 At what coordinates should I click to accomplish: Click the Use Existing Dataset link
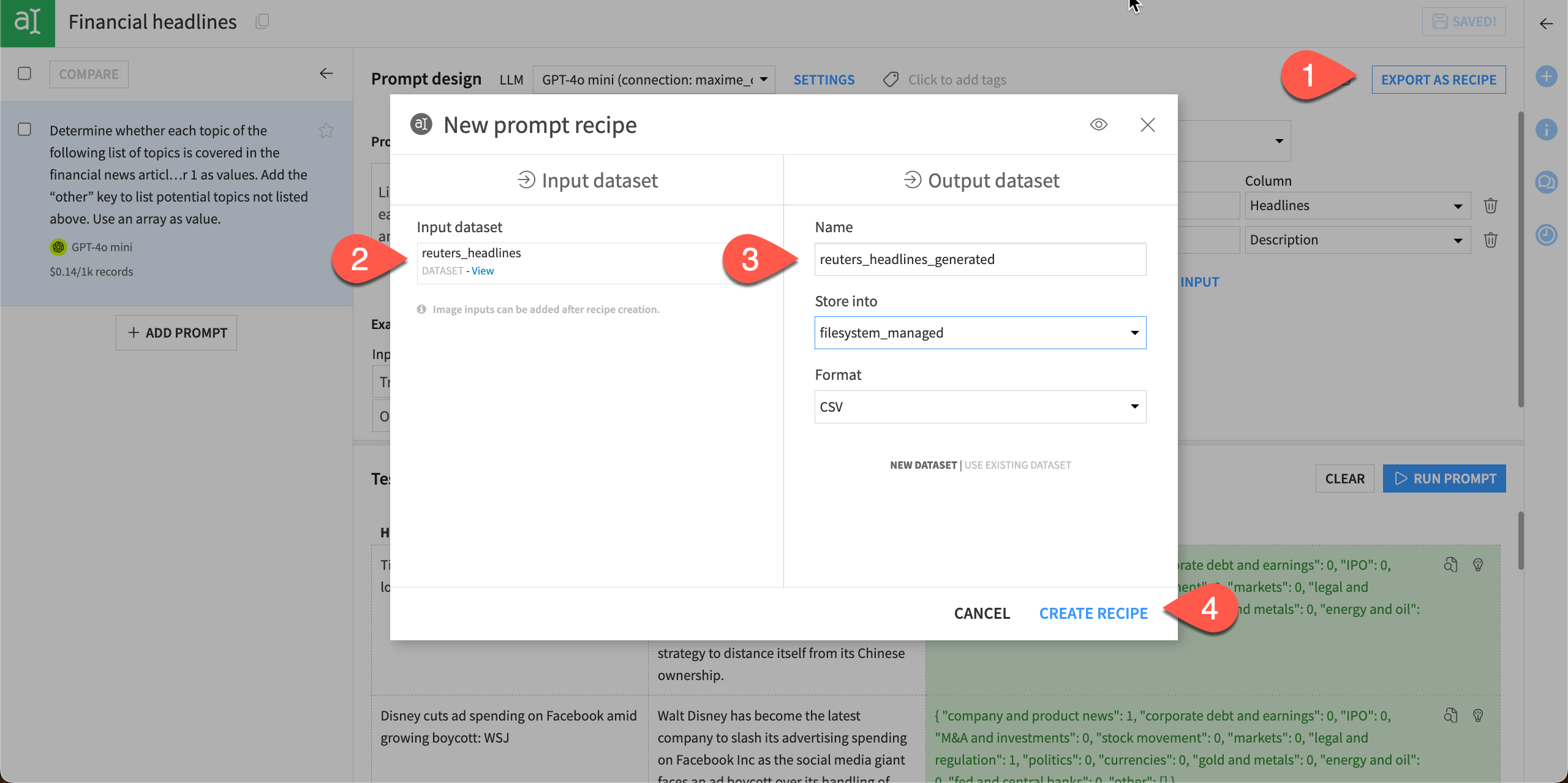coord(1017,464)
